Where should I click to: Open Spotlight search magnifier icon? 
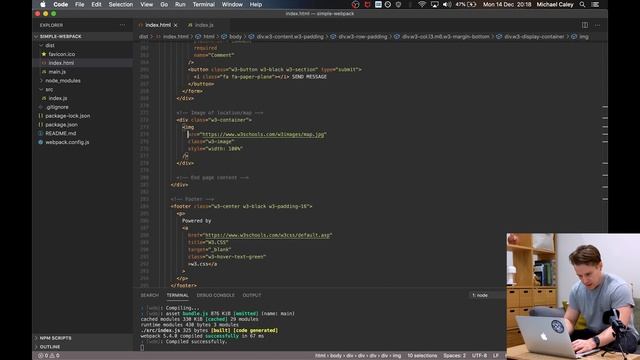pos(582,4)
